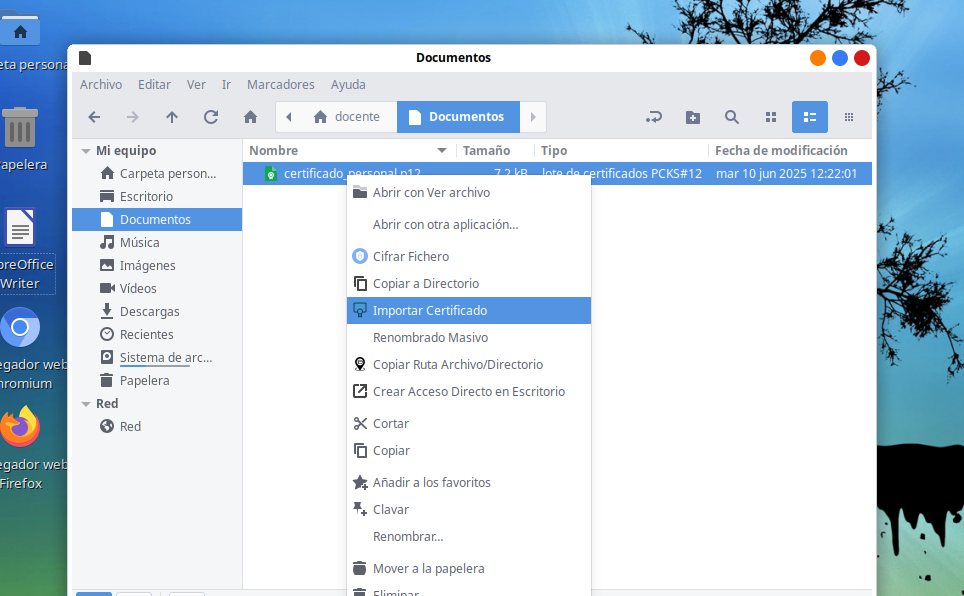The width and height of the screenshot is (964, 596).
Task: Open the Carpeta personal desktop icon
Action: coord(20,31)
